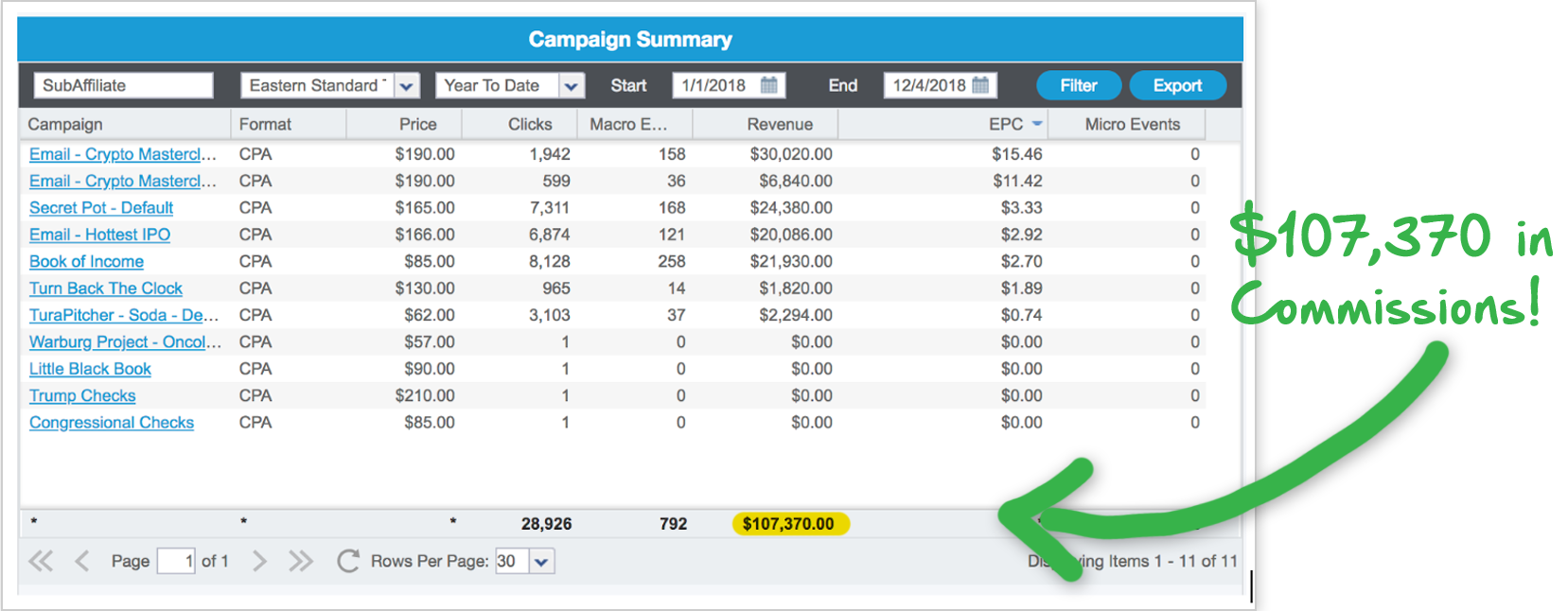Viewport: 1568px width, 611px height.
Task: Click clicks cell 7,311
Action: 550,208
